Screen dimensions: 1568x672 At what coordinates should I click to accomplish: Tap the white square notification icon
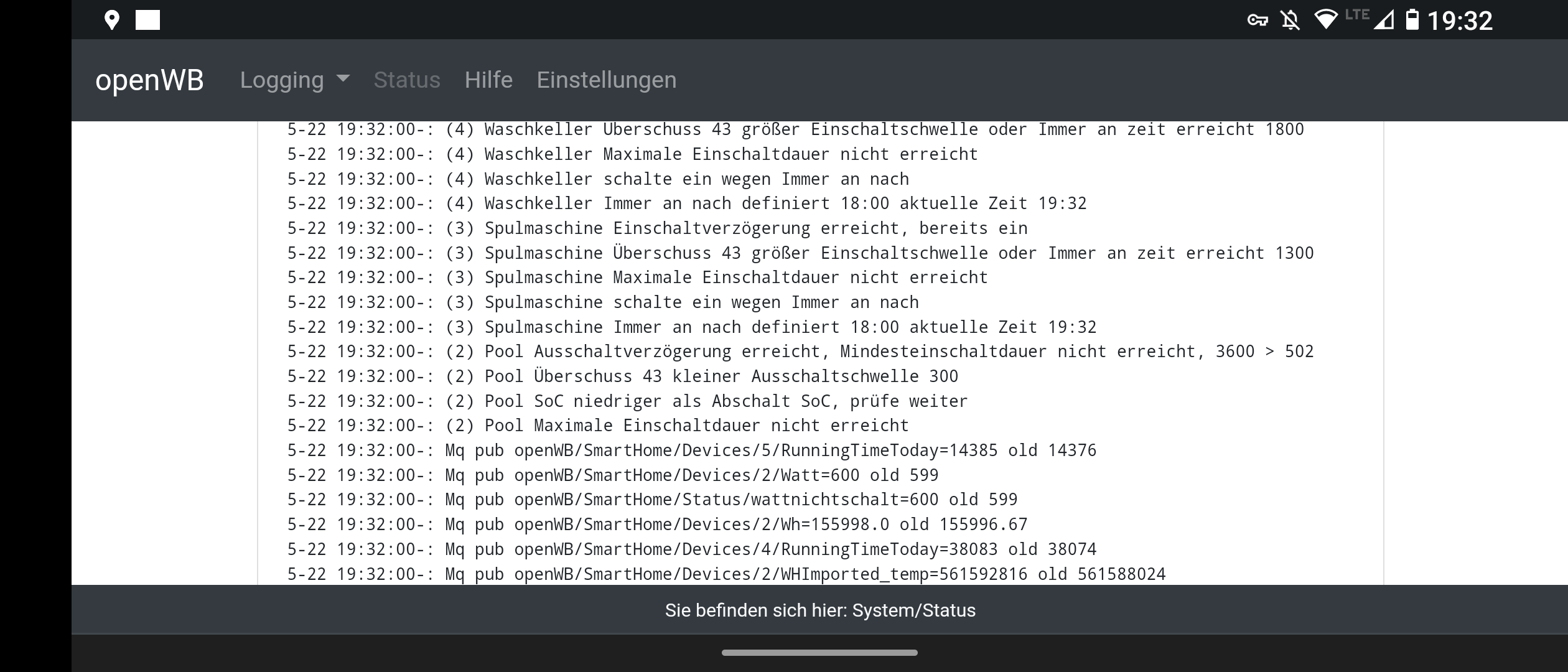click(148, 20)
